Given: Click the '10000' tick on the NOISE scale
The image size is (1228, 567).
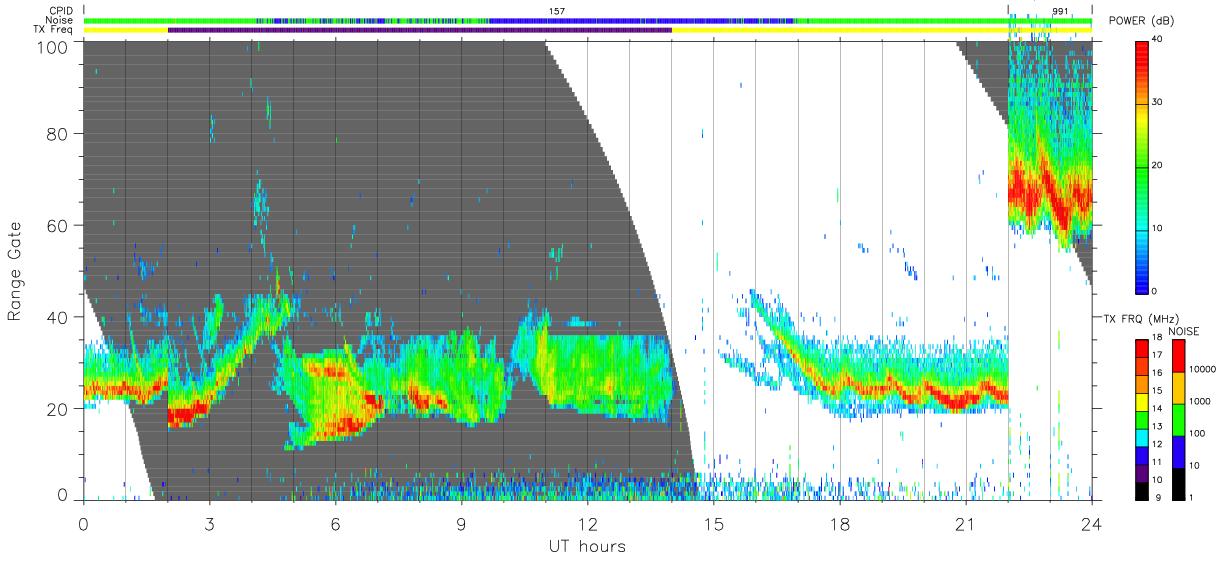Looking at the screenshot, I should coord(1204,371).
